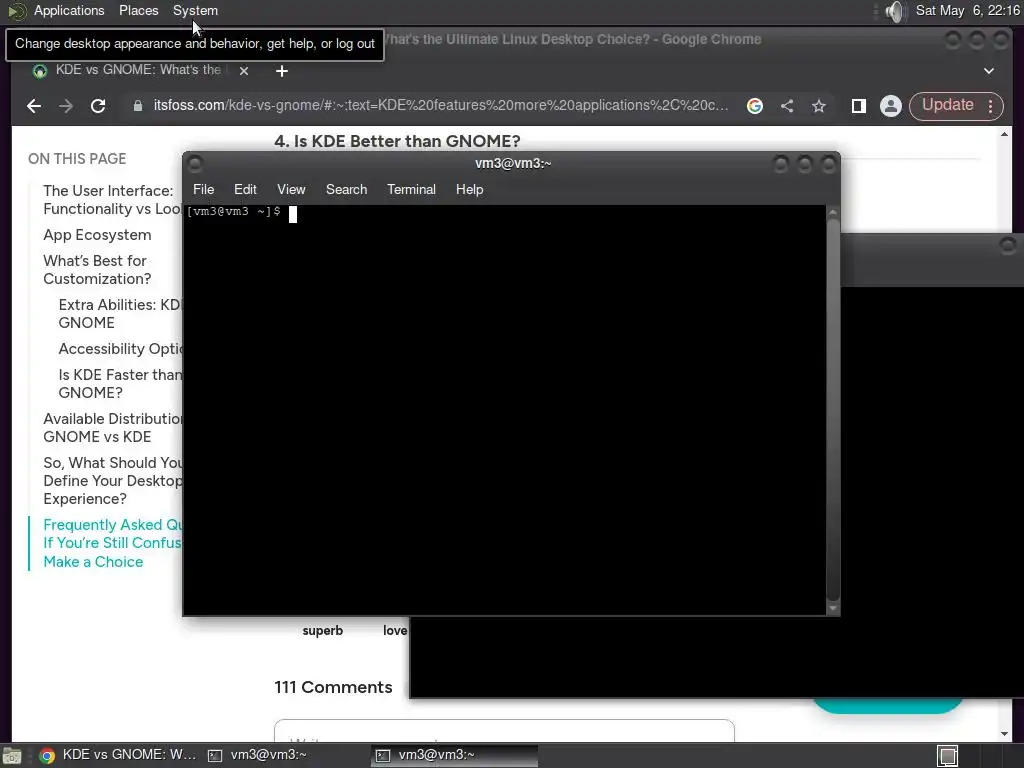Open the System menu in the top panel

pyautogui.click(x=195, y=10)
